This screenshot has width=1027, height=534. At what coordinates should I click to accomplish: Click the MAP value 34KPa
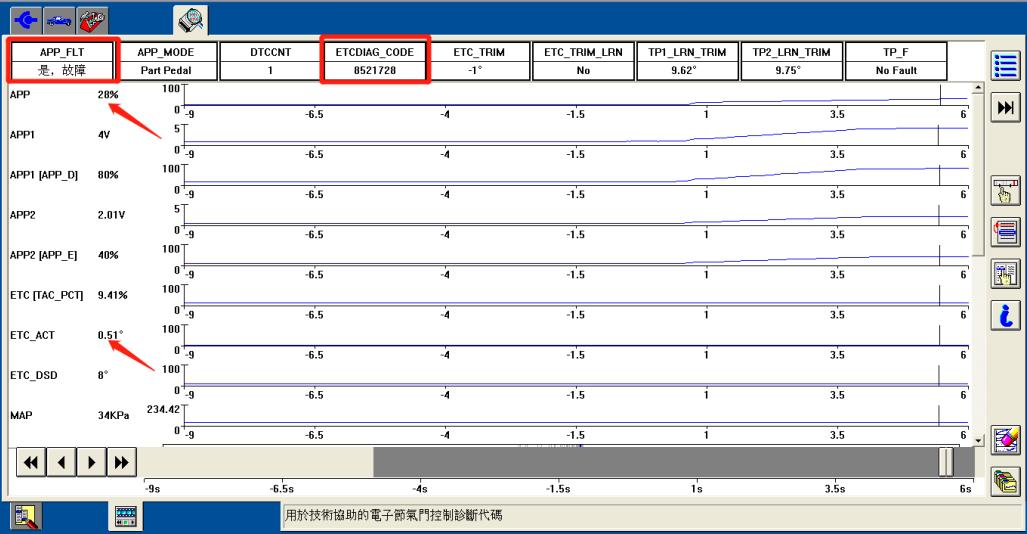(x=113, y=415)
